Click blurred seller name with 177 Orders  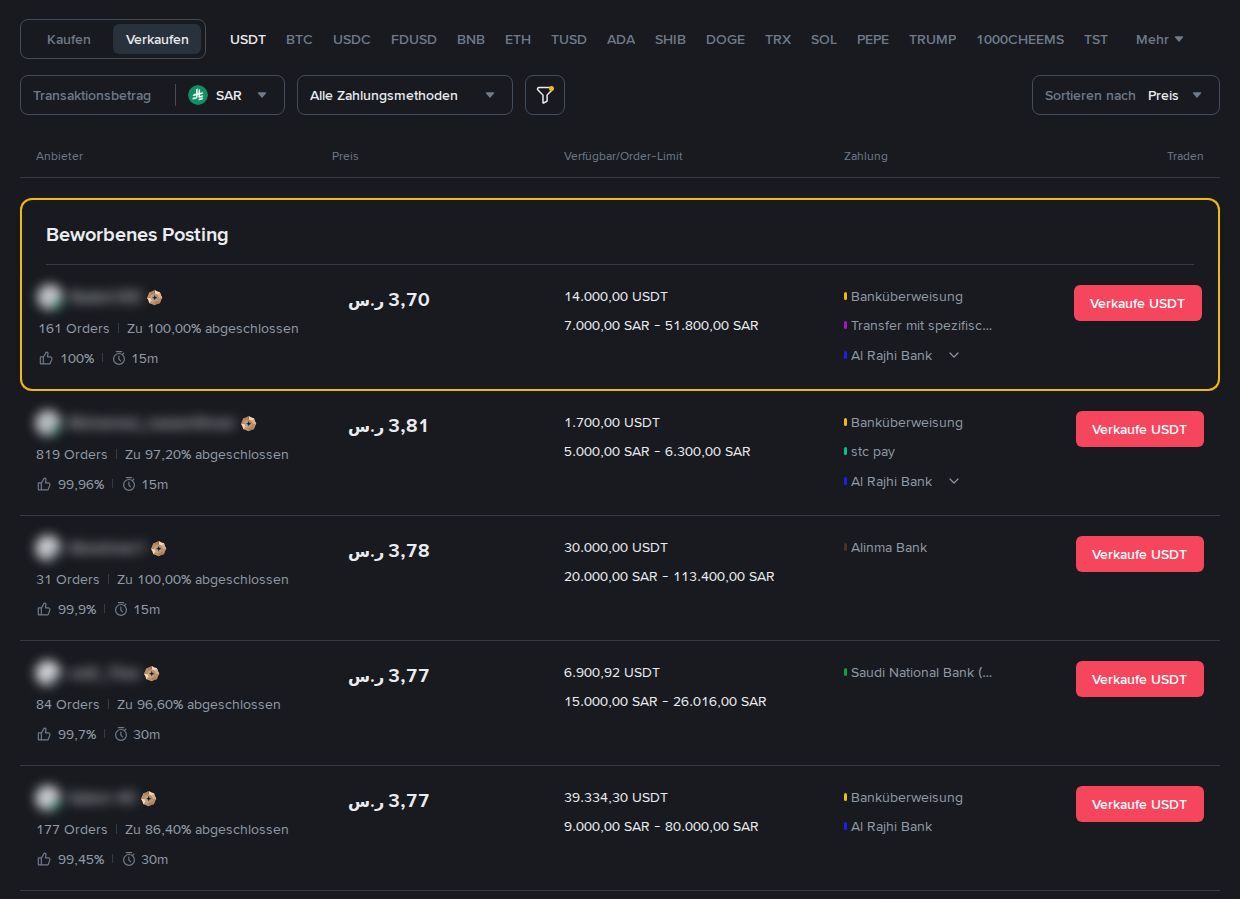point(101,799)
